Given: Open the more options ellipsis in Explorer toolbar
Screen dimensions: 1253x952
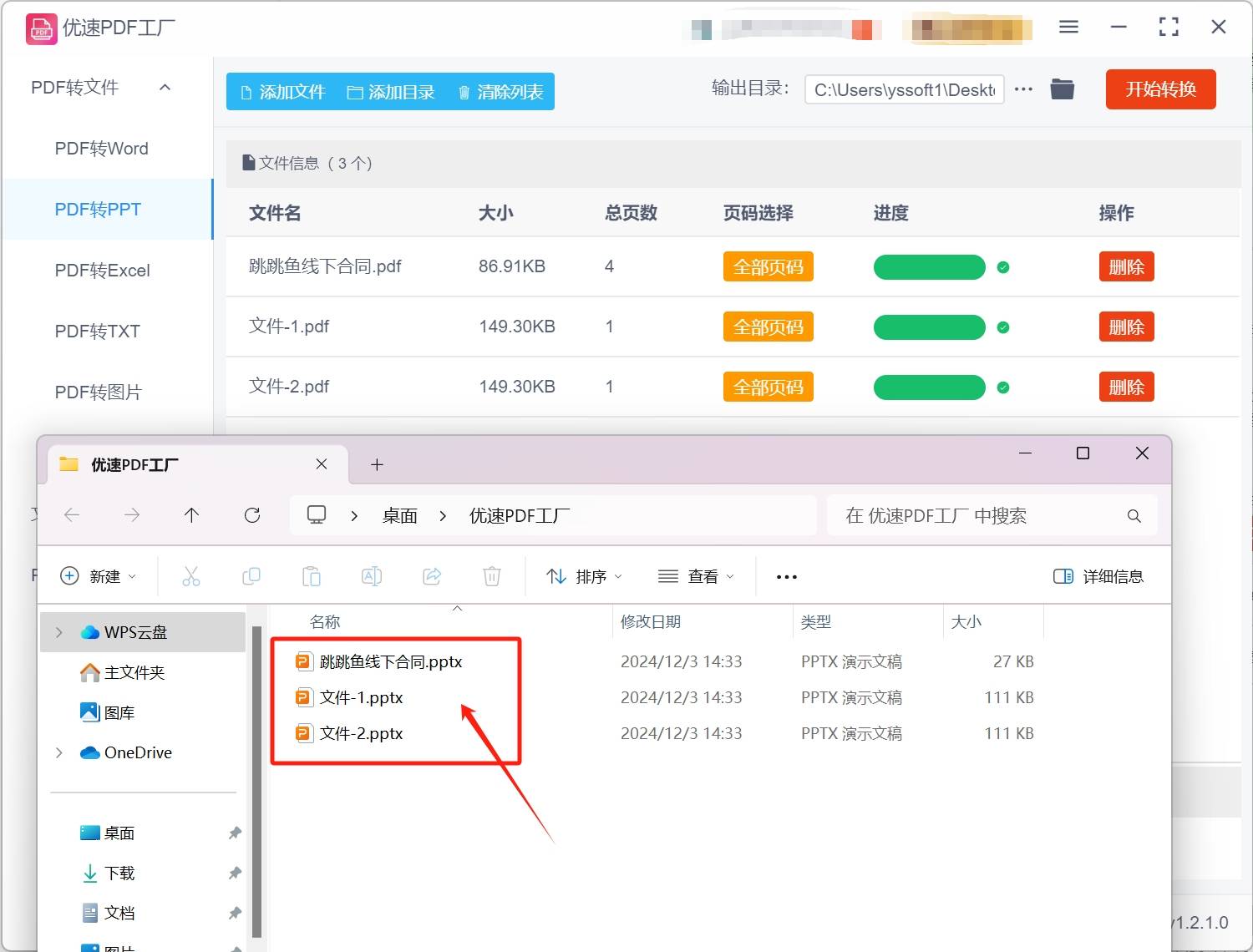Looking at the screenshot, I should (x=786, y=576).
